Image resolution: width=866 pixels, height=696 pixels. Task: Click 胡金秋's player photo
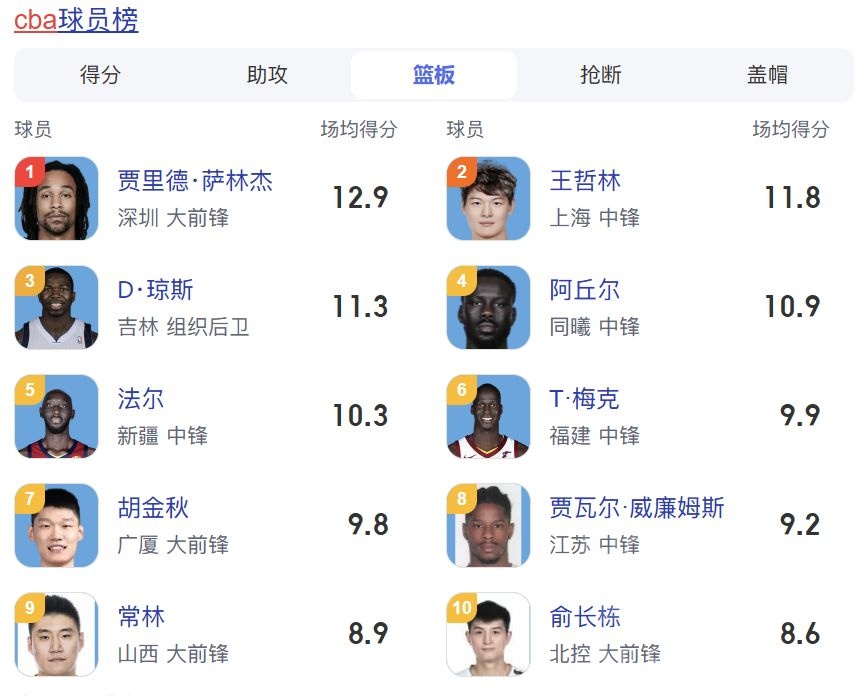57,525
